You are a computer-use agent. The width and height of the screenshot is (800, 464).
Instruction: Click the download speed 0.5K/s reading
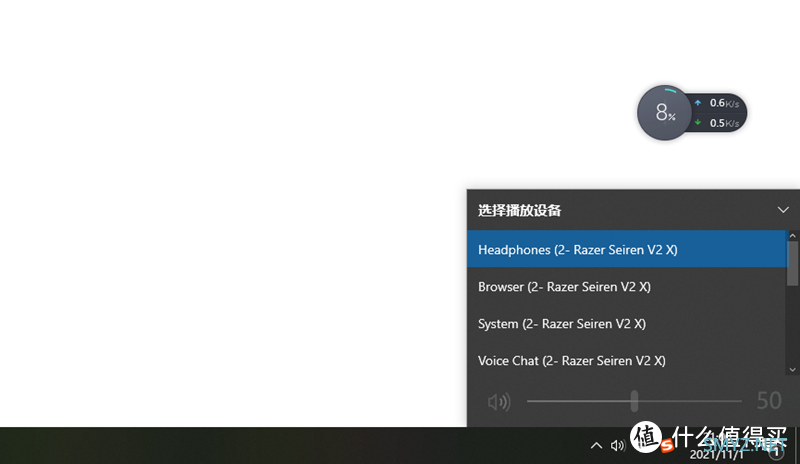[x=724, y=123]
